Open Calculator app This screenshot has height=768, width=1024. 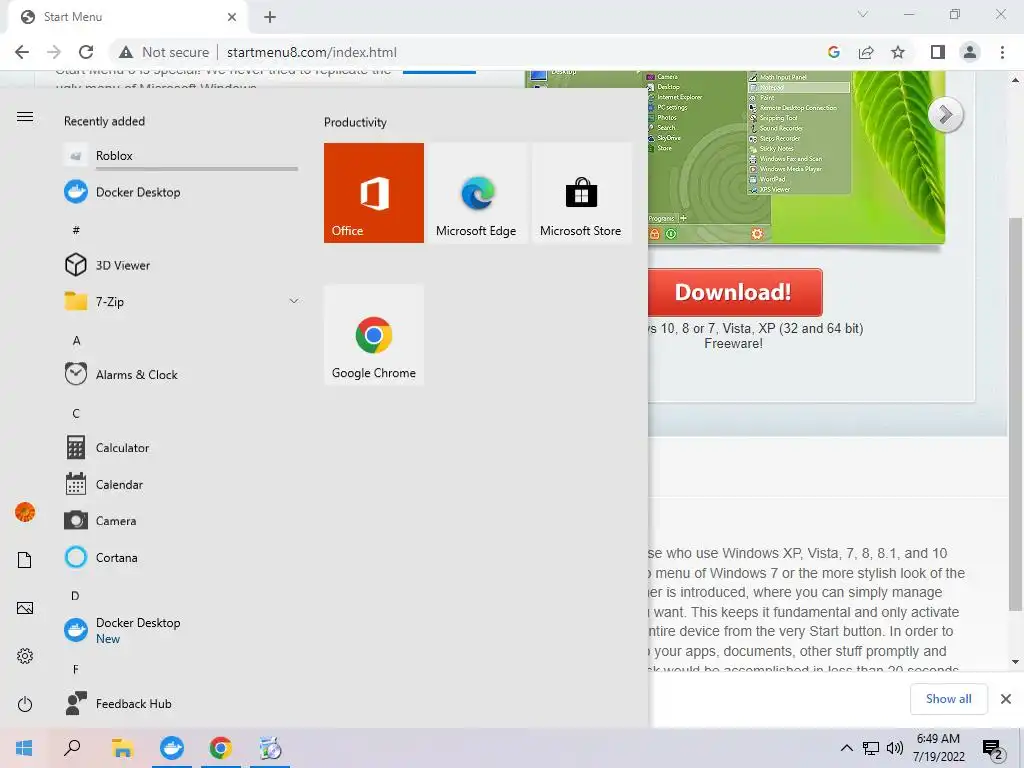point(181,448)
